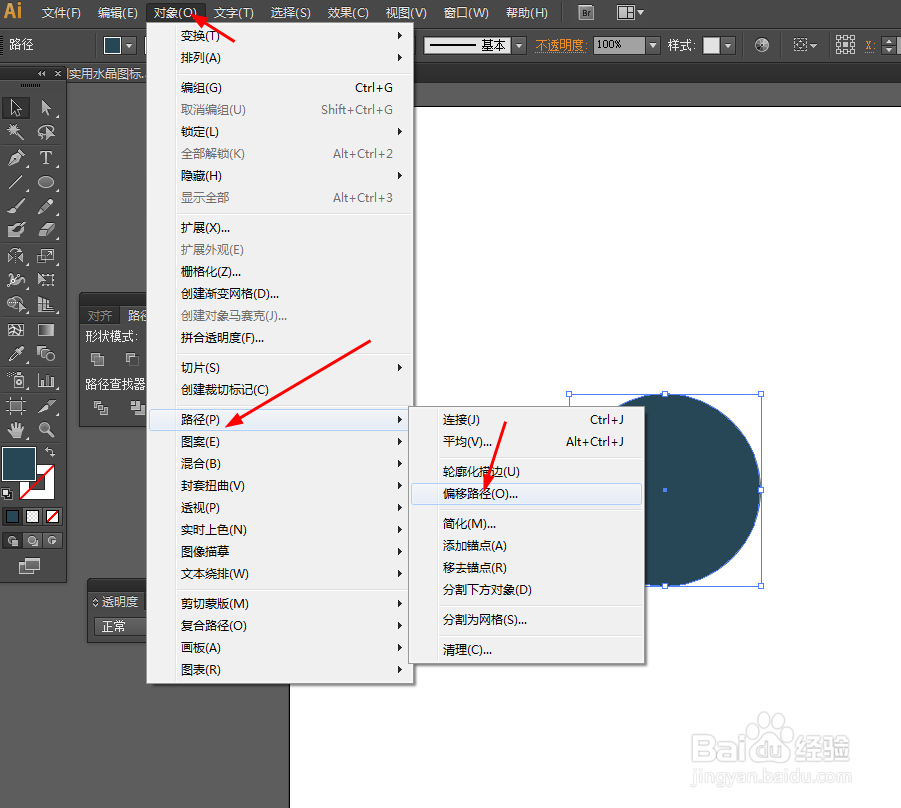901x808 pixels.
Task: Click the recolor artwork wheel icon
Action: point(762,45)
